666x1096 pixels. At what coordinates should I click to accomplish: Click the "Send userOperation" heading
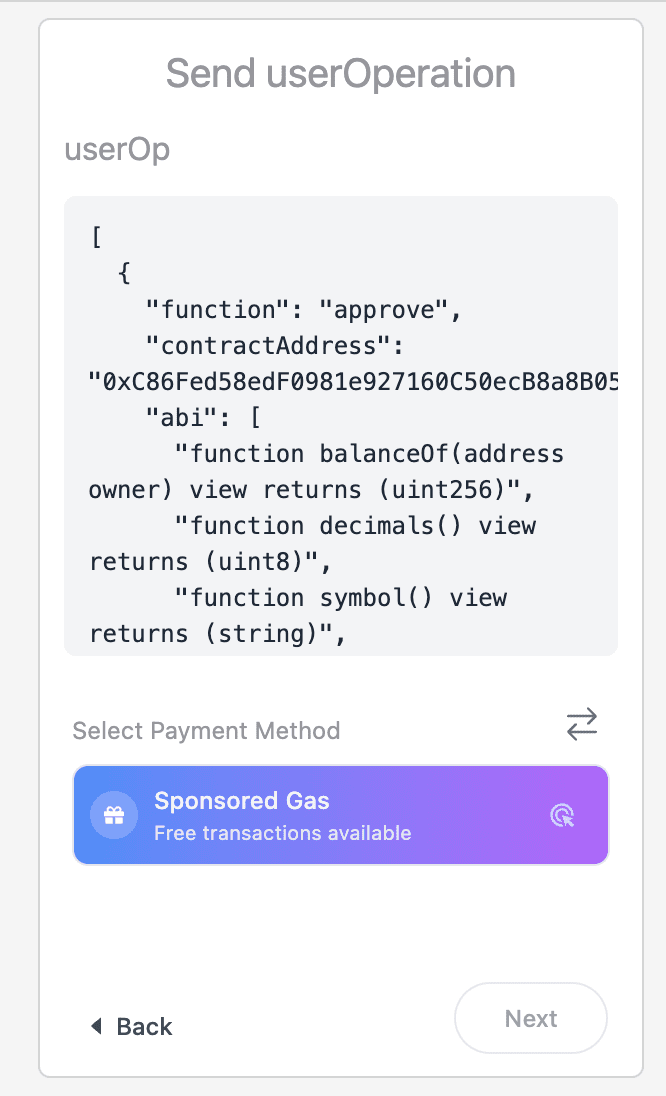coord(341,73)
